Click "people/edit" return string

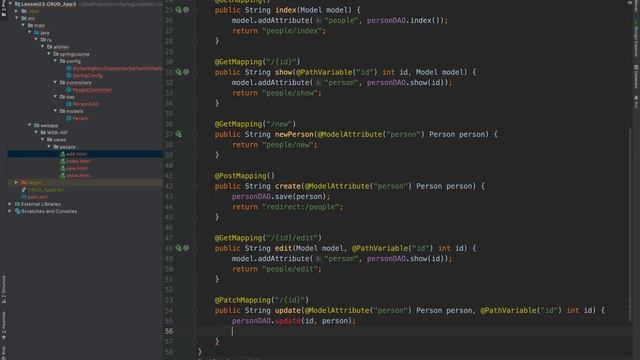pyautogui.click(x=290, y=269)
